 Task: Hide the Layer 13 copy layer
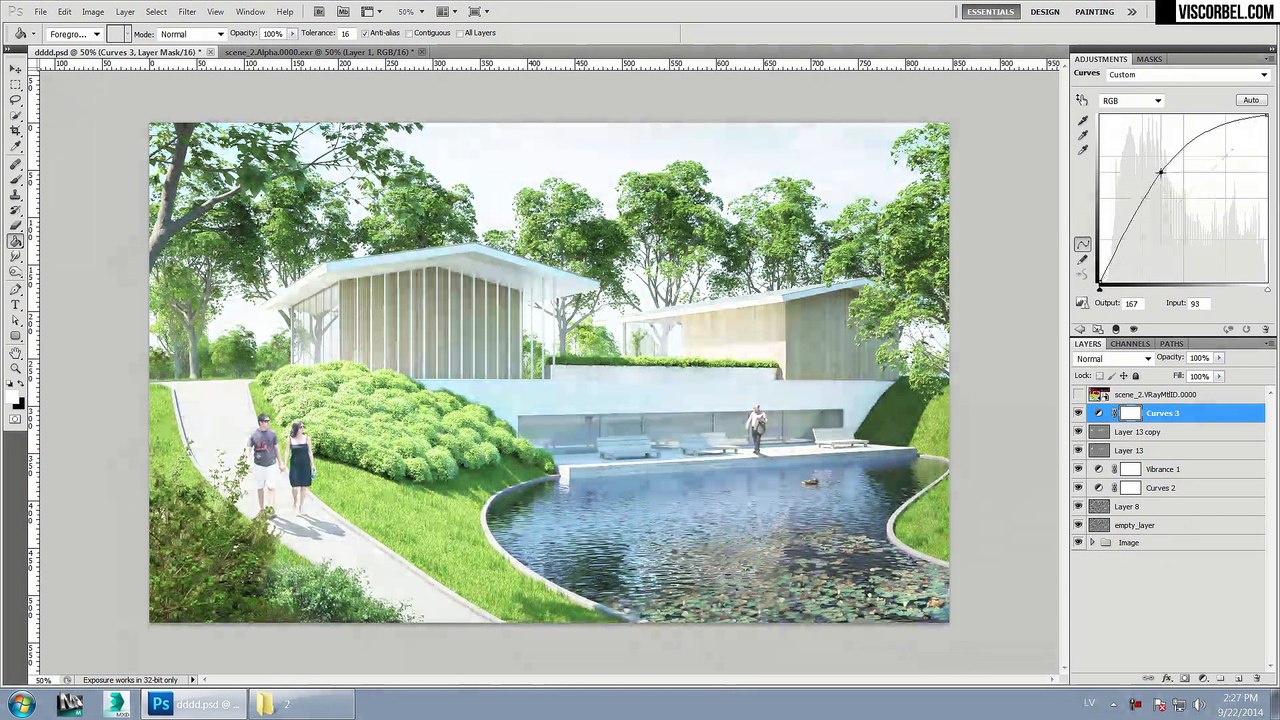click(x=1078, y=432)
